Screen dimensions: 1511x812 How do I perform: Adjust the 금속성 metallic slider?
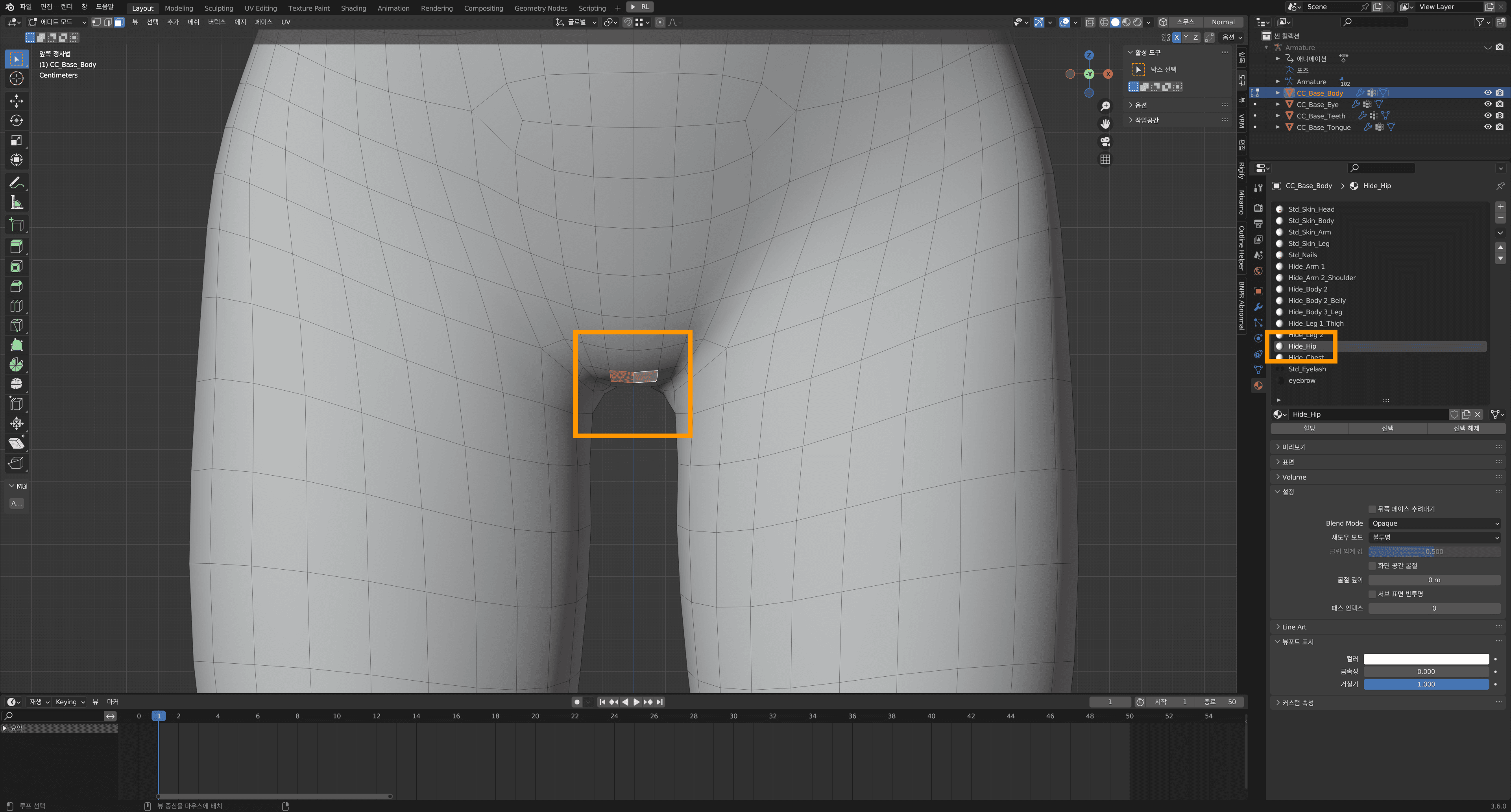tap(1426, 672)
